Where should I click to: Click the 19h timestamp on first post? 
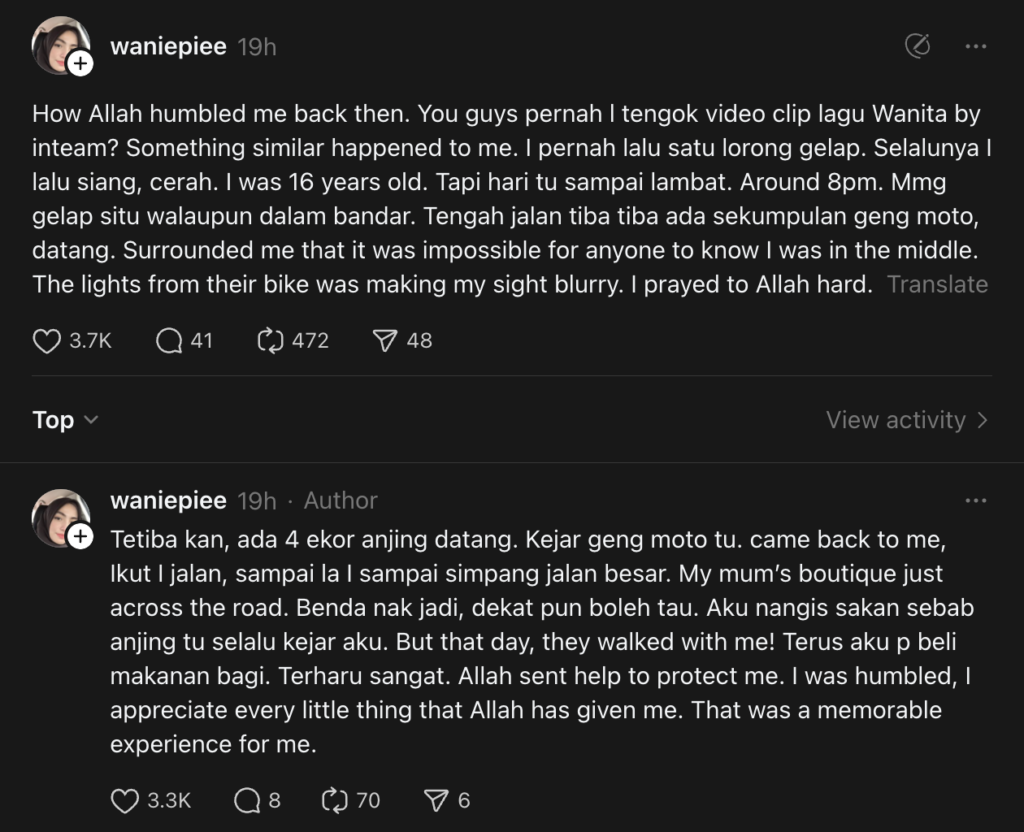tap(257, 47)
